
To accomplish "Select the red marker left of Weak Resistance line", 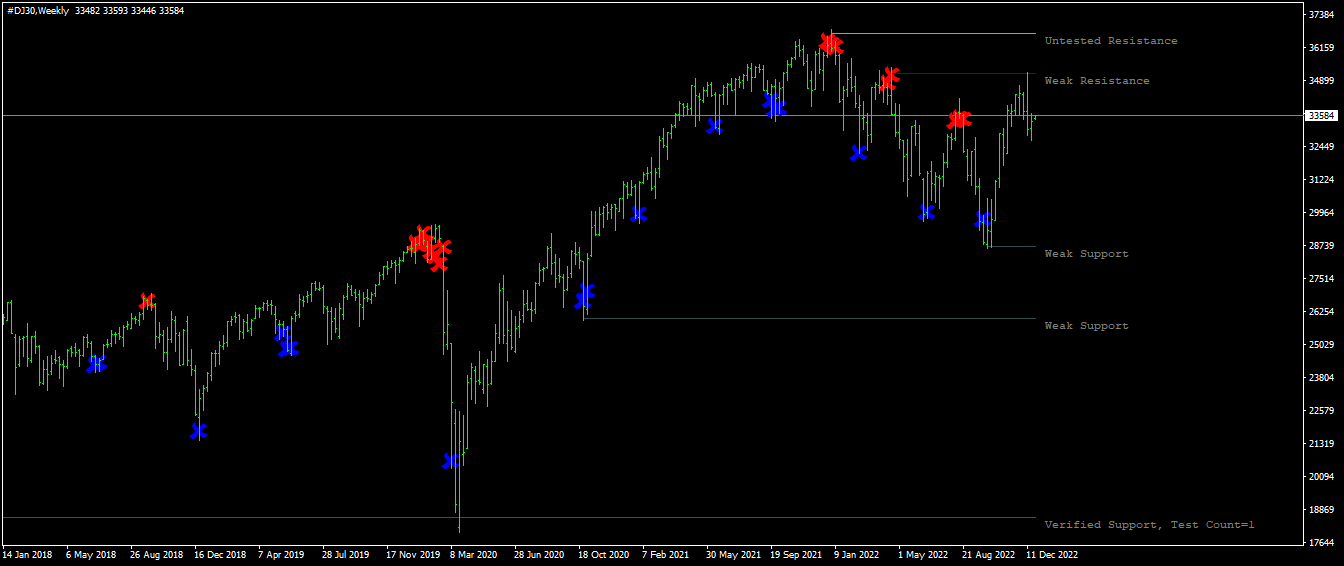I will click(x=888, y=79).
